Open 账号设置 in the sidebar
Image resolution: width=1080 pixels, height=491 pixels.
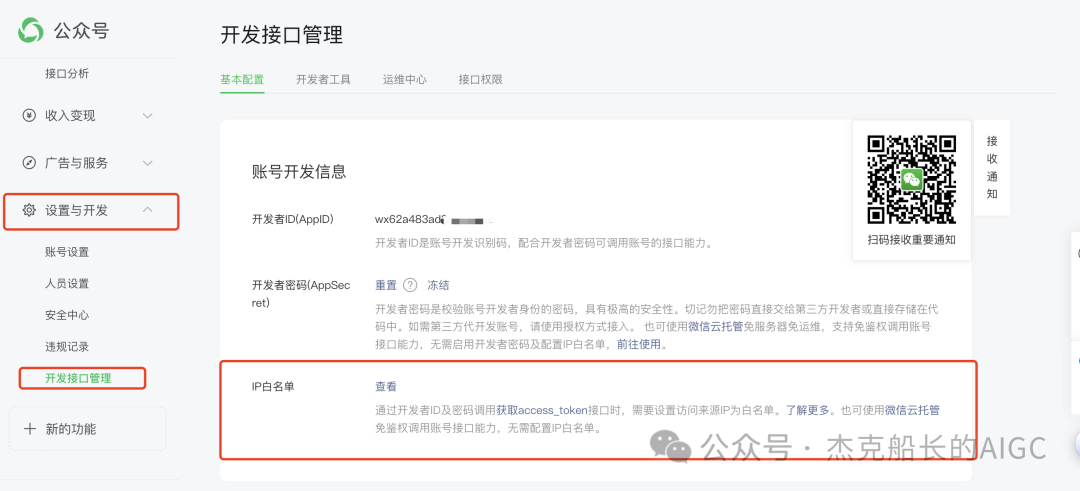67,252
